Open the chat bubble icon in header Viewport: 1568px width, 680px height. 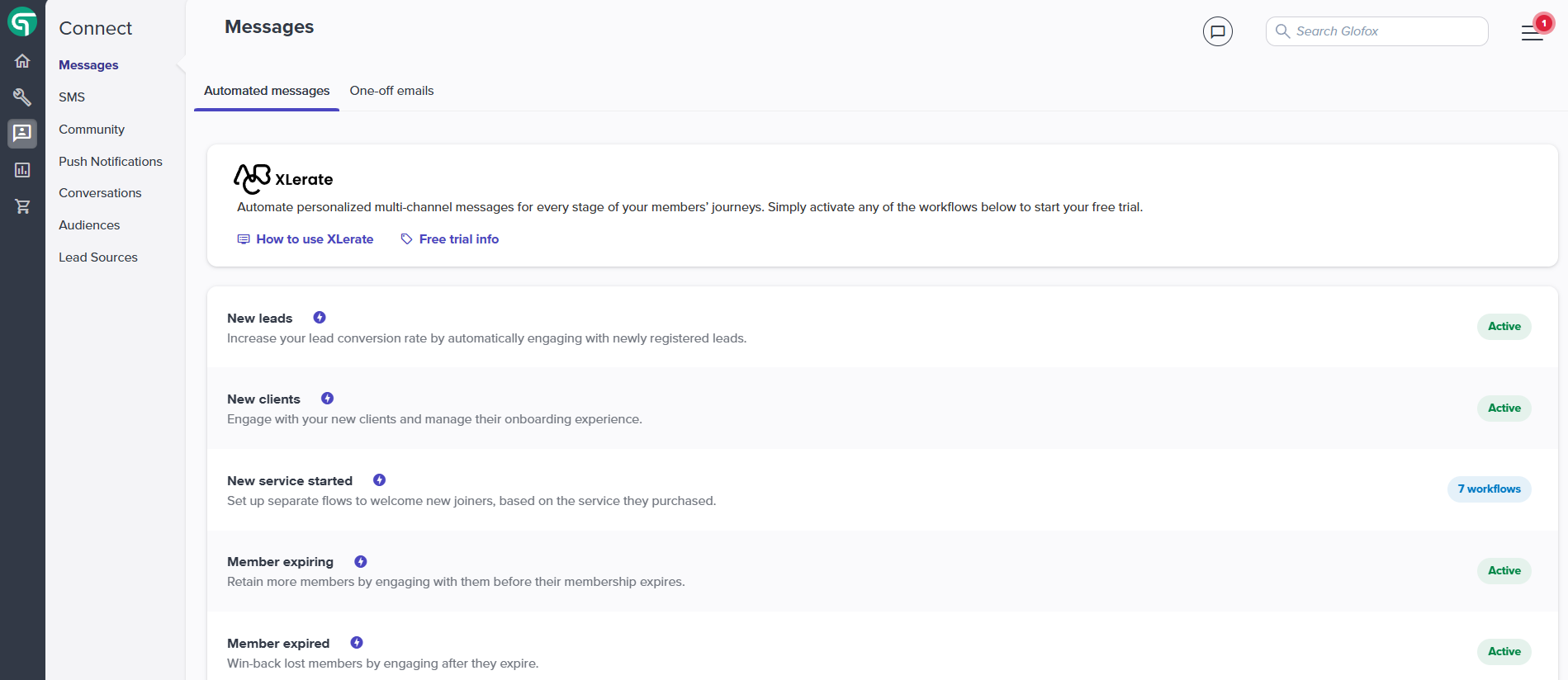pos(1217,31)
